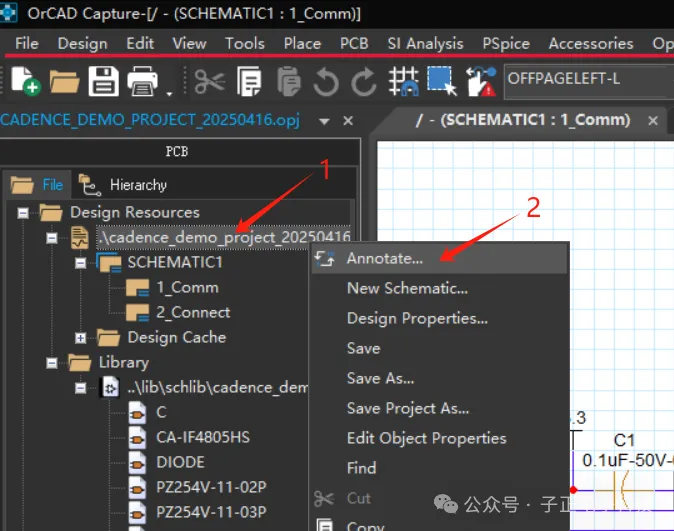Open the Tools menu

[x=245, y=43]
